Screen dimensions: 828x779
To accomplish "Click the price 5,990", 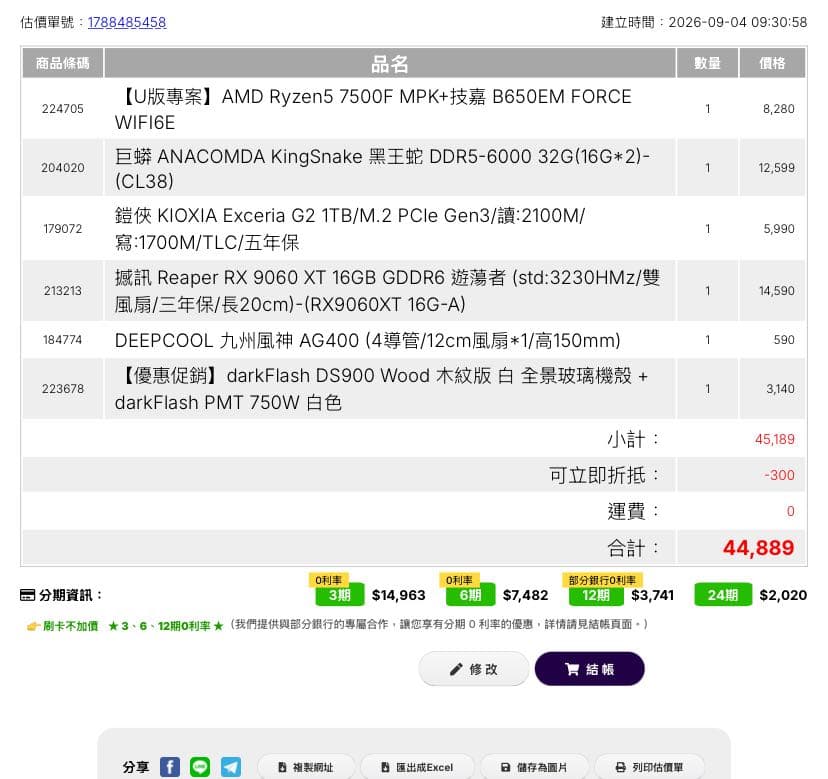I will 779,229.
